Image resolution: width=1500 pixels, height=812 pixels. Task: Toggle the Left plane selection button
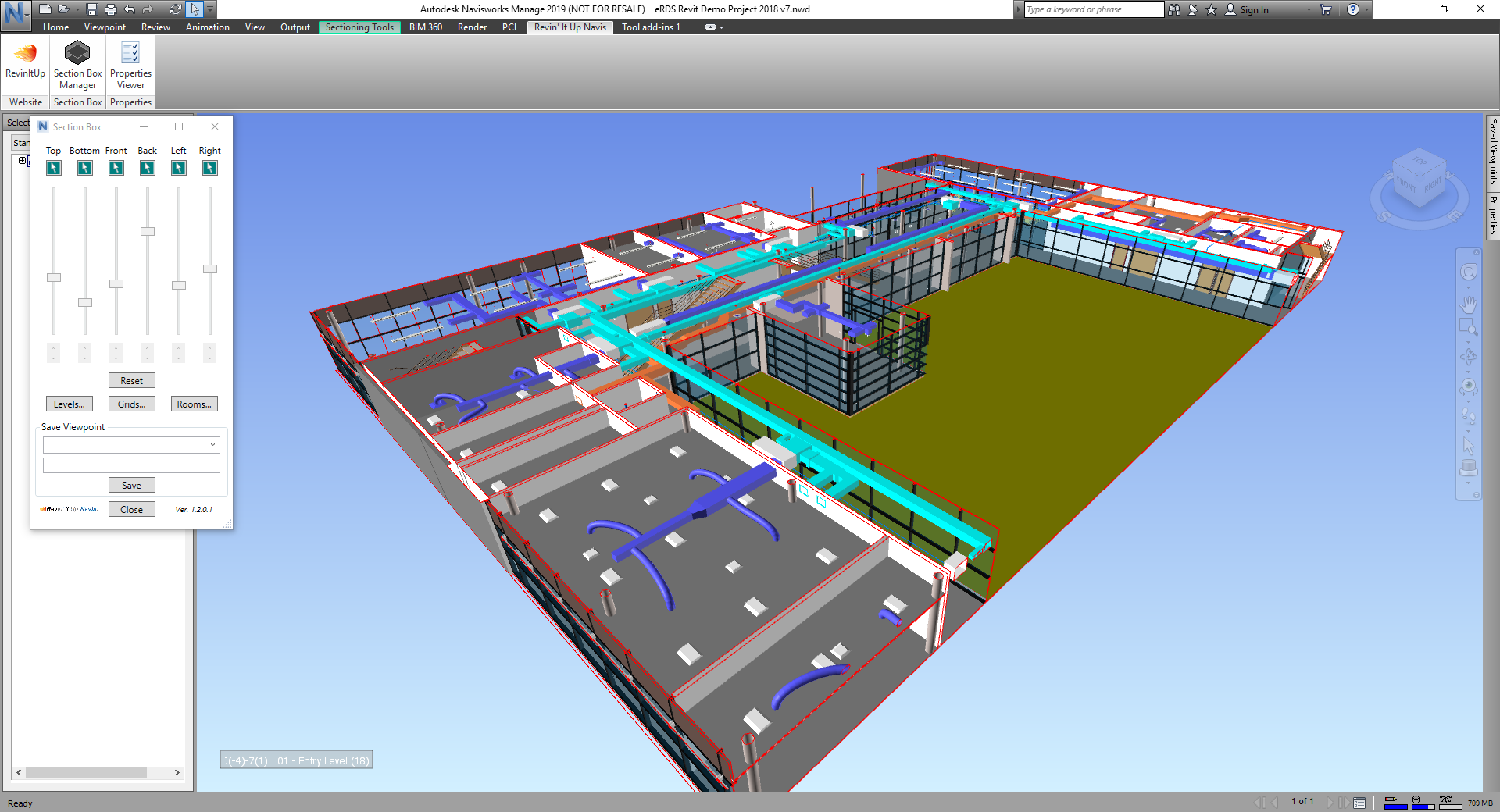tap(179, 168)
